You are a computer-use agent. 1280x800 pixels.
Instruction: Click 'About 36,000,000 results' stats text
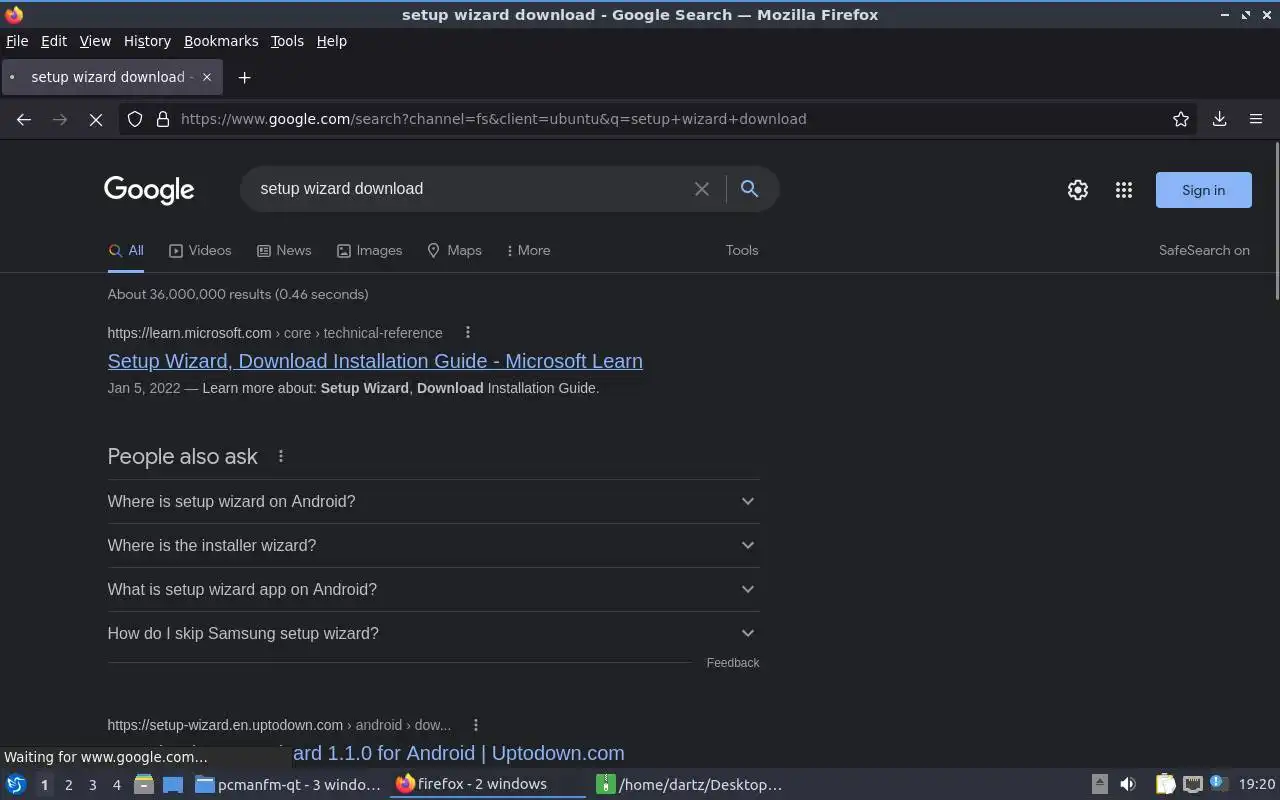(238, 294)
